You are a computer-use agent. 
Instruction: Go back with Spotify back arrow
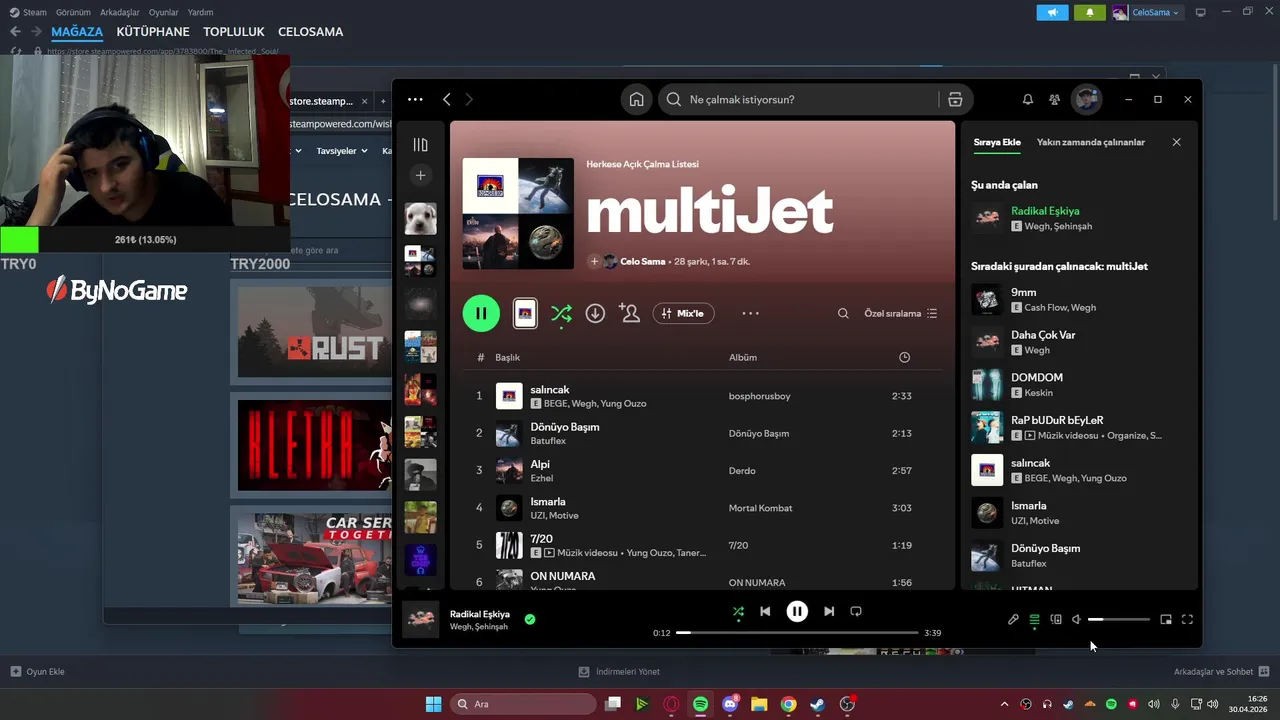click(x=447, y=100)
